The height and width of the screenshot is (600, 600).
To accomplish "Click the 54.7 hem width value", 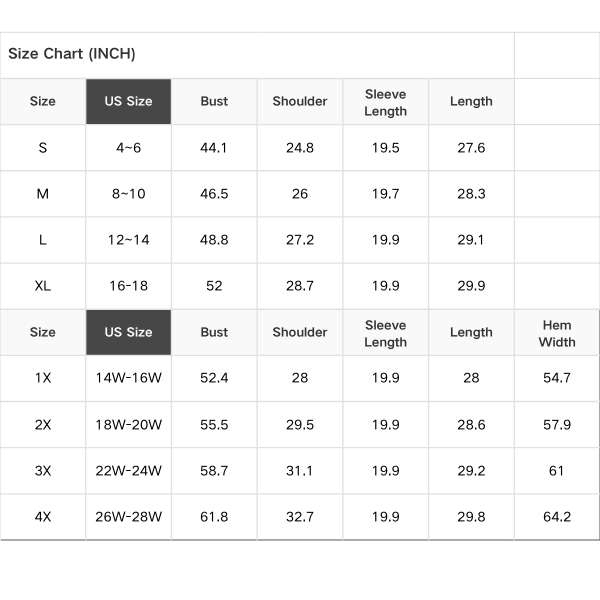I will pyautogui.click(x=557, y=378).
